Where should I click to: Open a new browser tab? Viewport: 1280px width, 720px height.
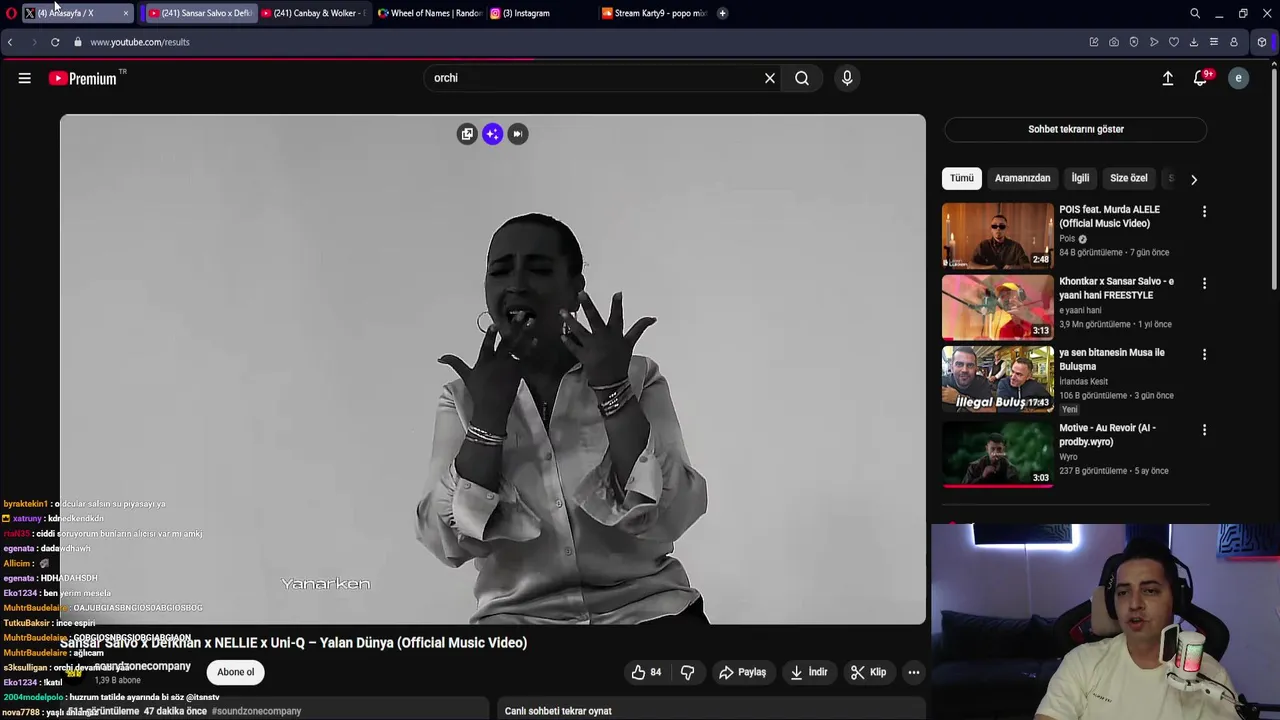[722, 13]
